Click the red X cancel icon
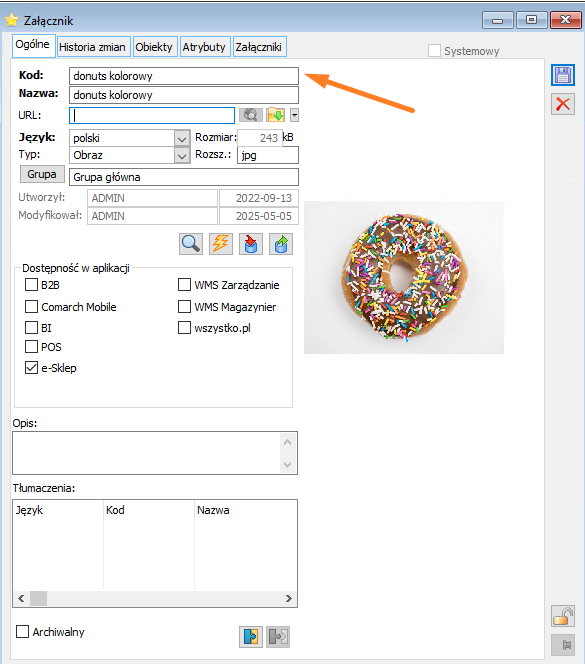585x664 pixels. [563, 104]
